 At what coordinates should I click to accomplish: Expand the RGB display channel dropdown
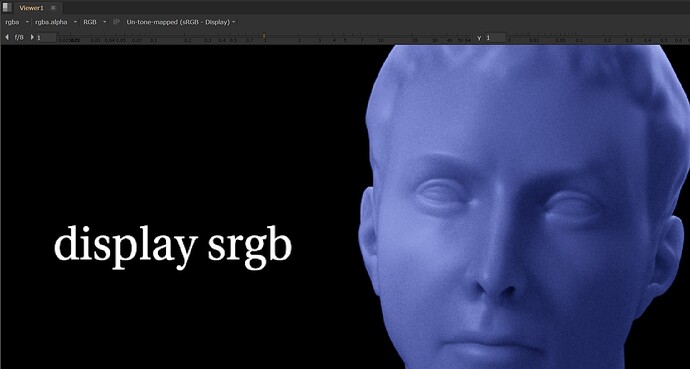pyautogui.click(x=95, y=22)
